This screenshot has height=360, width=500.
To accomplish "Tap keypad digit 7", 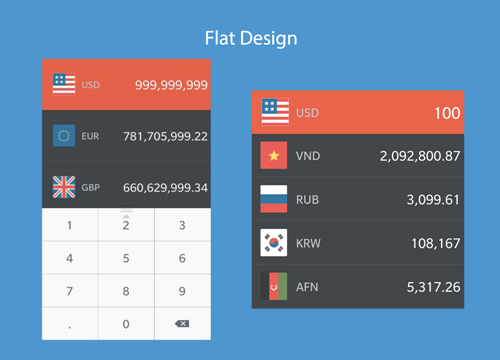I will pyautogui.click(x=70, y=291).
